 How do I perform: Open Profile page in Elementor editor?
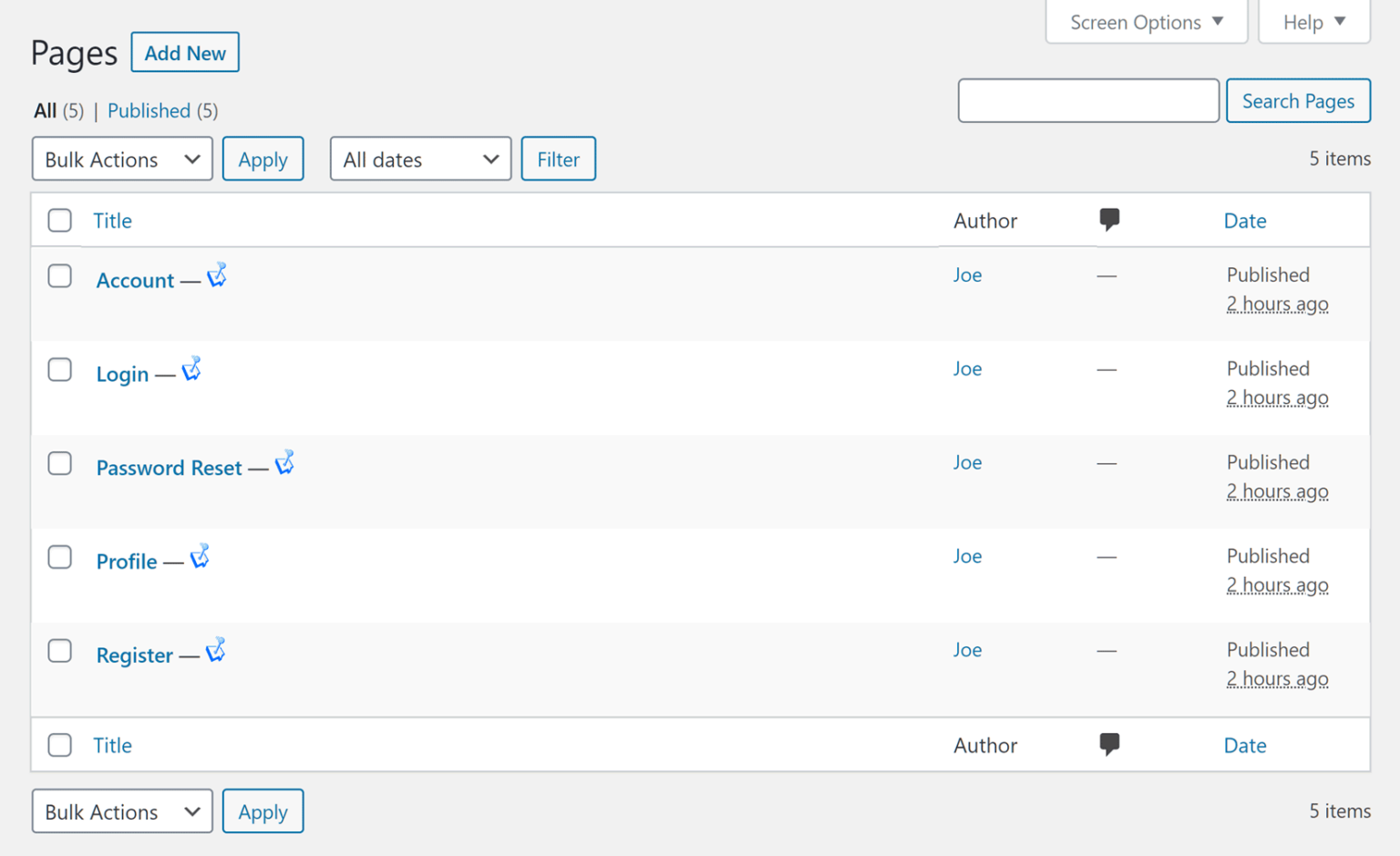[x=201, y=556]
